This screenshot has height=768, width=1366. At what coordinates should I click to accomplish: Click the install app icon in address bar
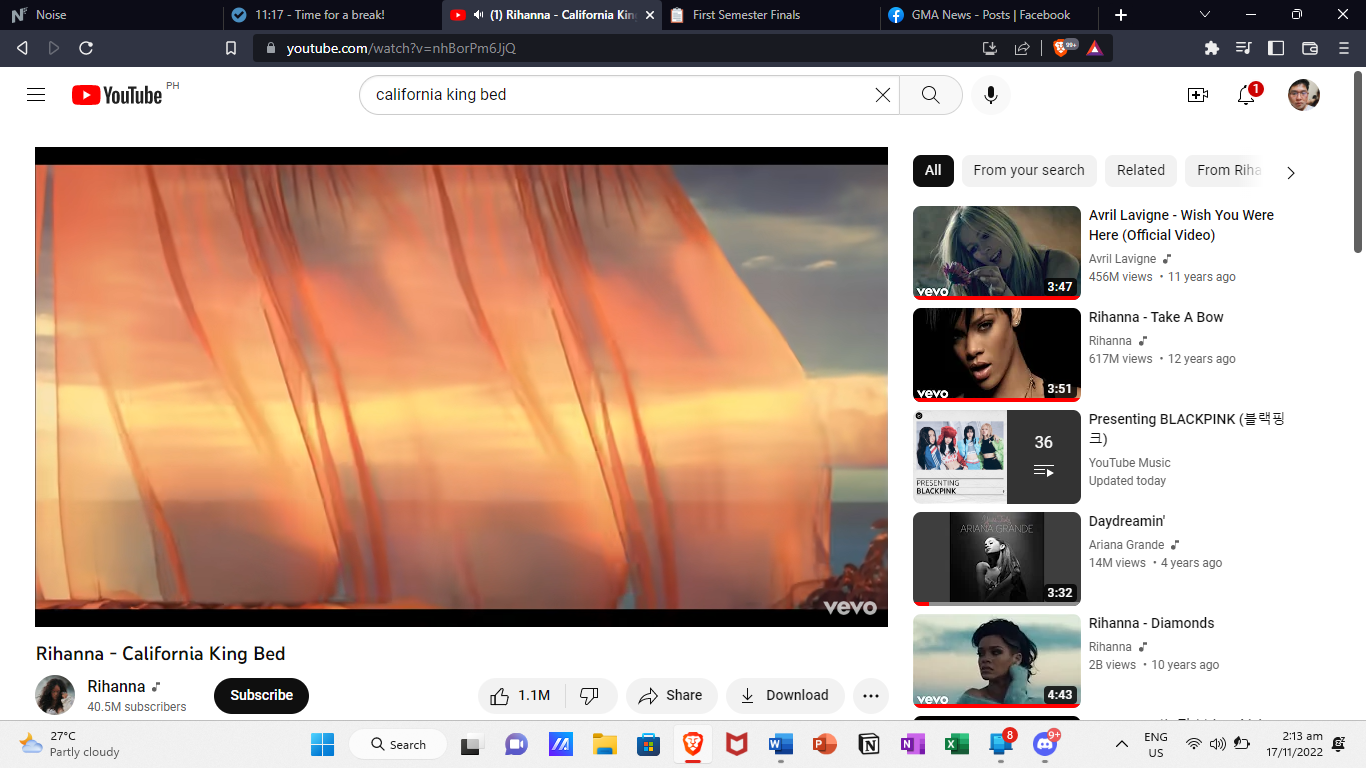coord(990,48)
